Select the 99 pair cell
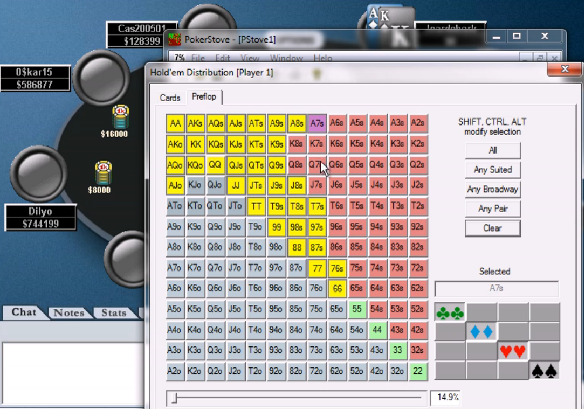Image resolution: width=584 pixels, height=409 pixels. [276, 227]
